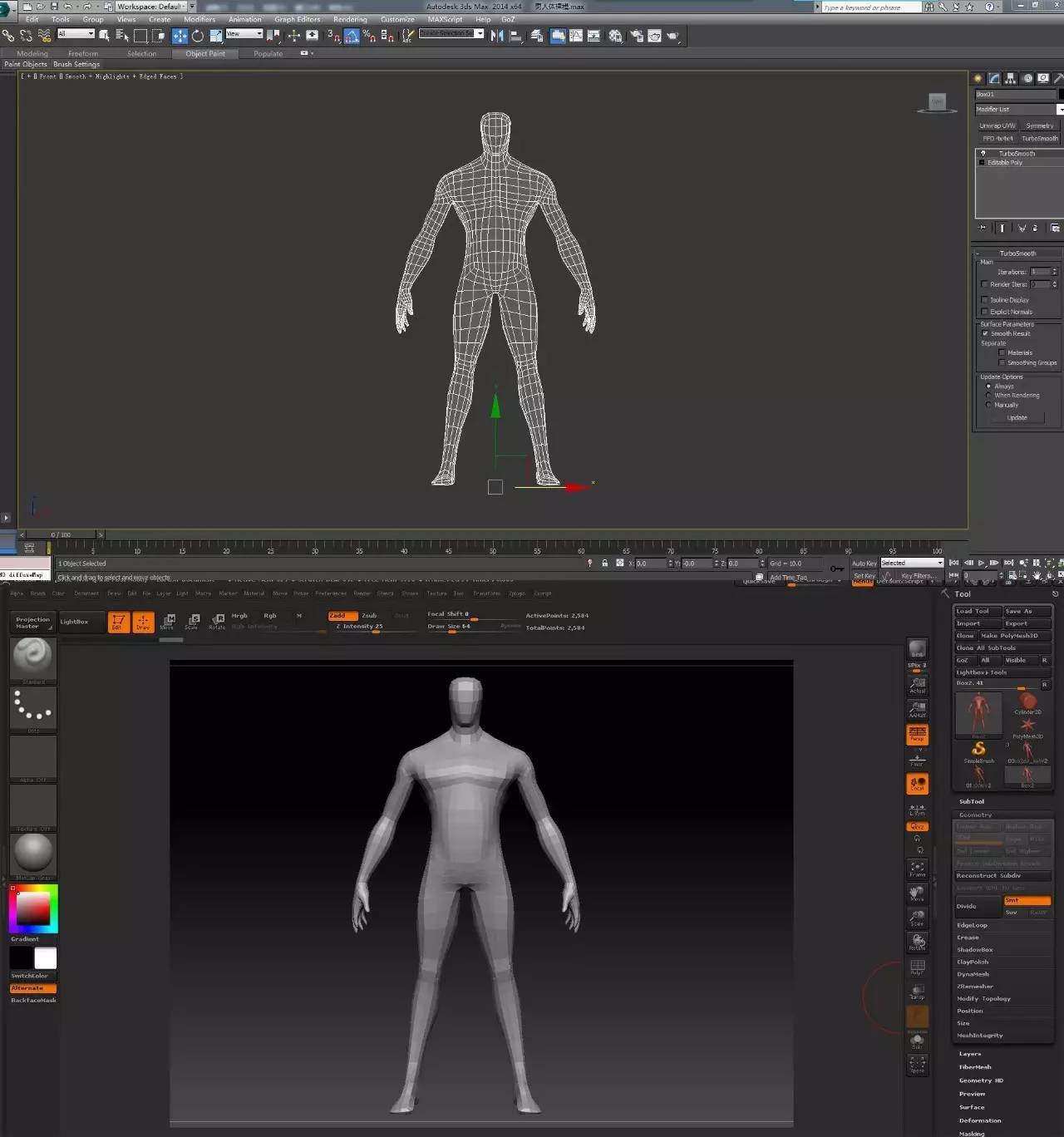Click the Frame button in ZBrush right shelf

pos(917,869)
